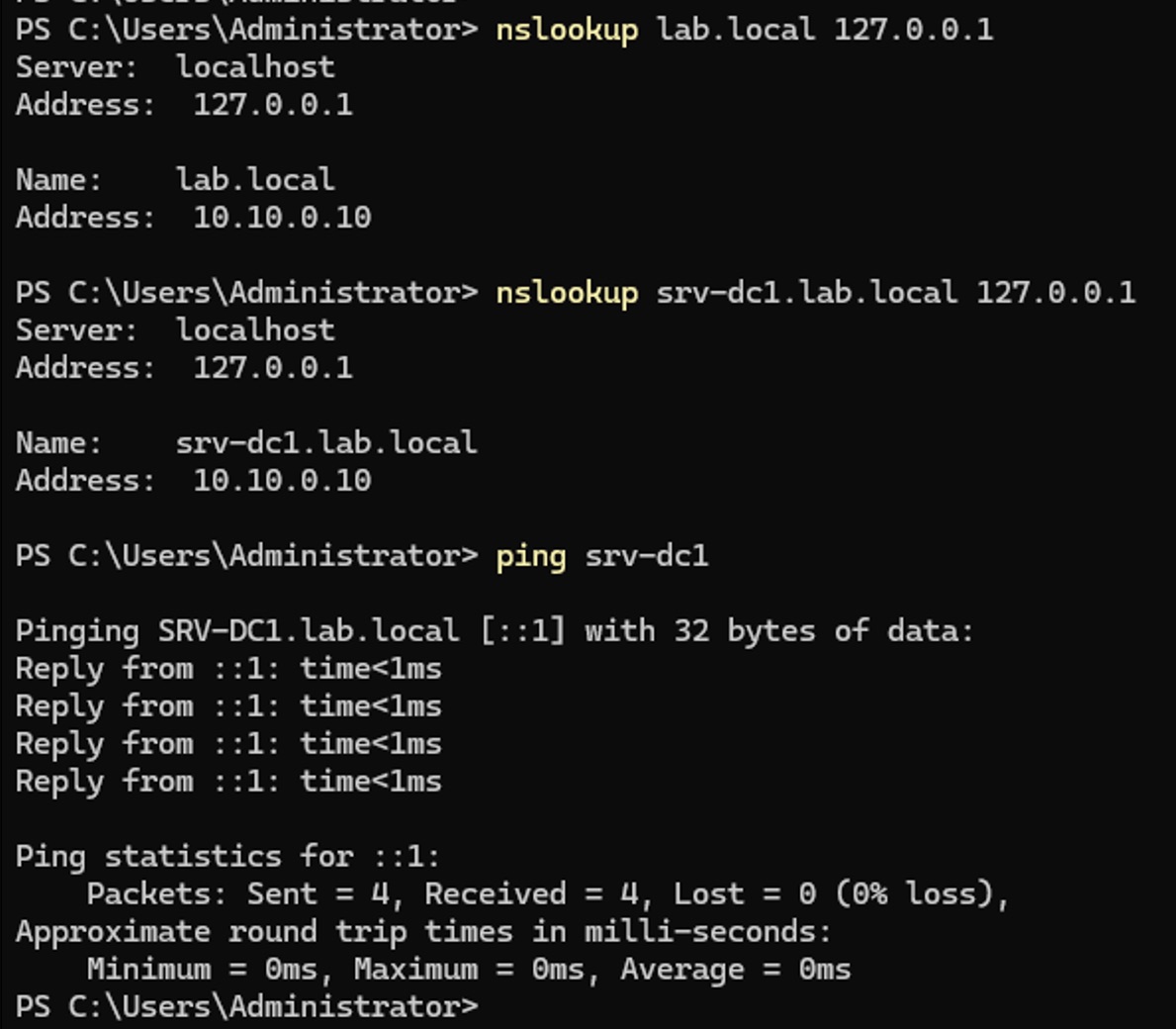Screen dimensions: 1176x1029
Task: Click the "Minimum = 0ms" value
Action: tap(203, 970)
